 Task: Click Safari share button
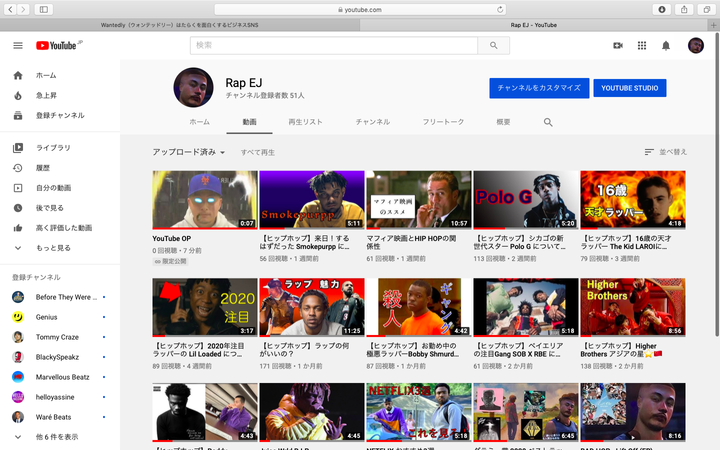pyautogui.click(x=684, y=9)
